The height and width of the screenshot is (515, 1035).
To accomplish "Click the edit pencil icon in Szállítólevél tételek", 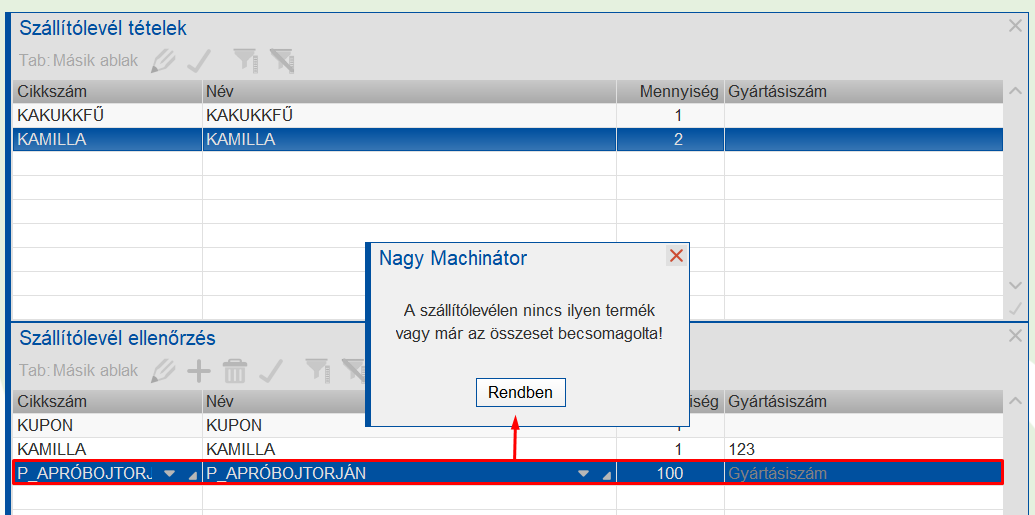I will (163, 61).
